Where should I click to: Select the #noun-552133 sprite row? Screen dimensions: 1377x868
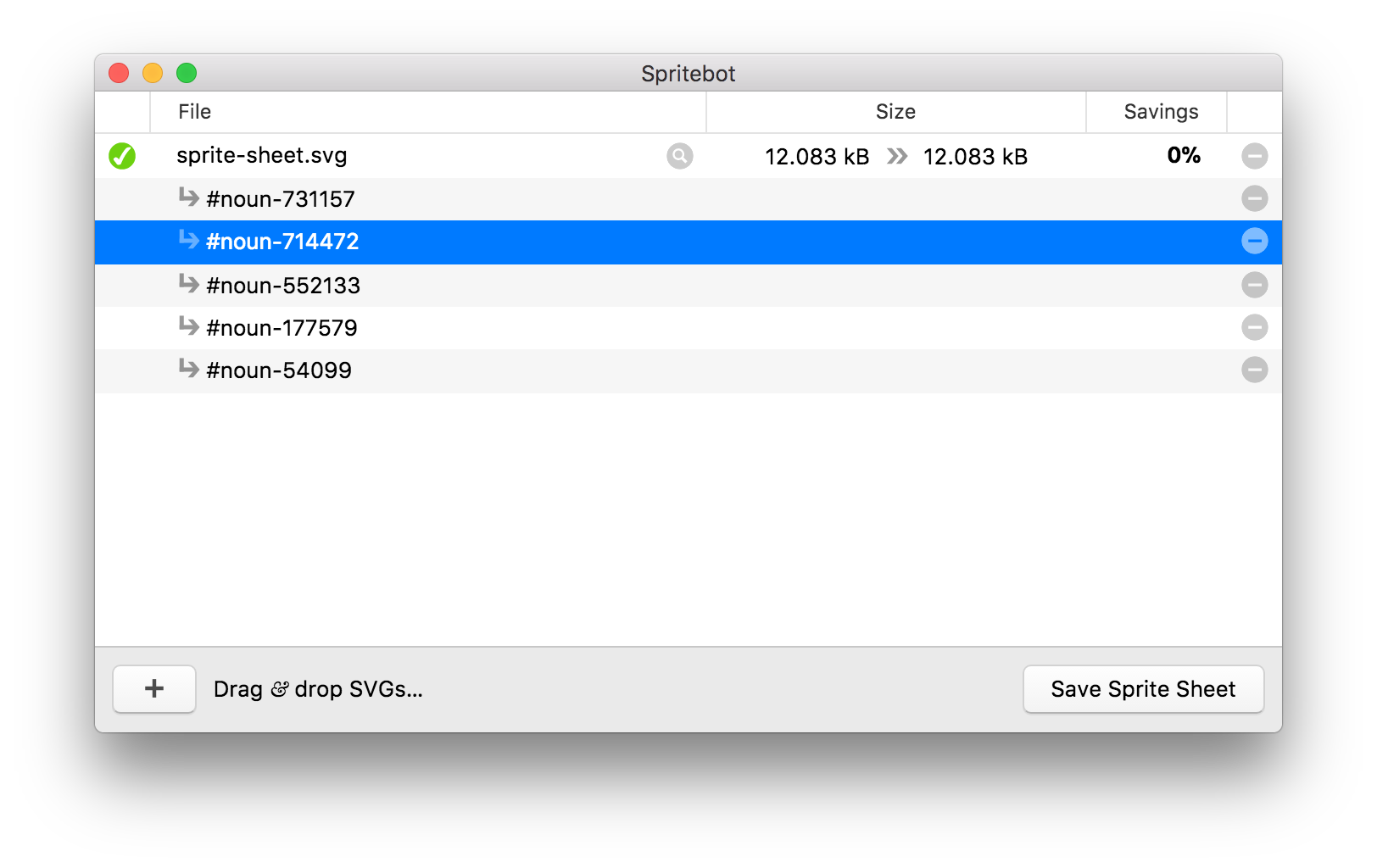pos(283,285)
